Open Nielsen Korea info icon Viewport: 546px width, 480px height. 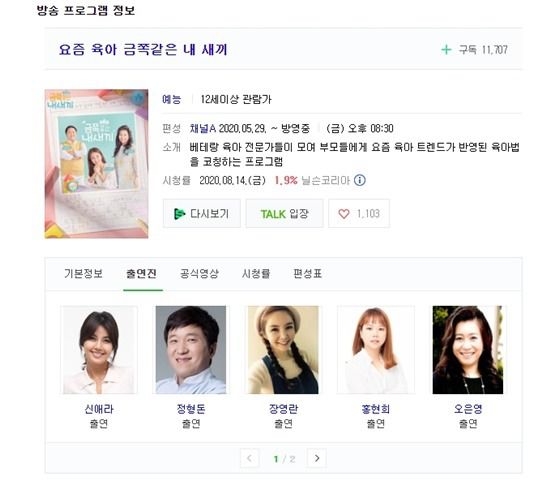point(360,180)
